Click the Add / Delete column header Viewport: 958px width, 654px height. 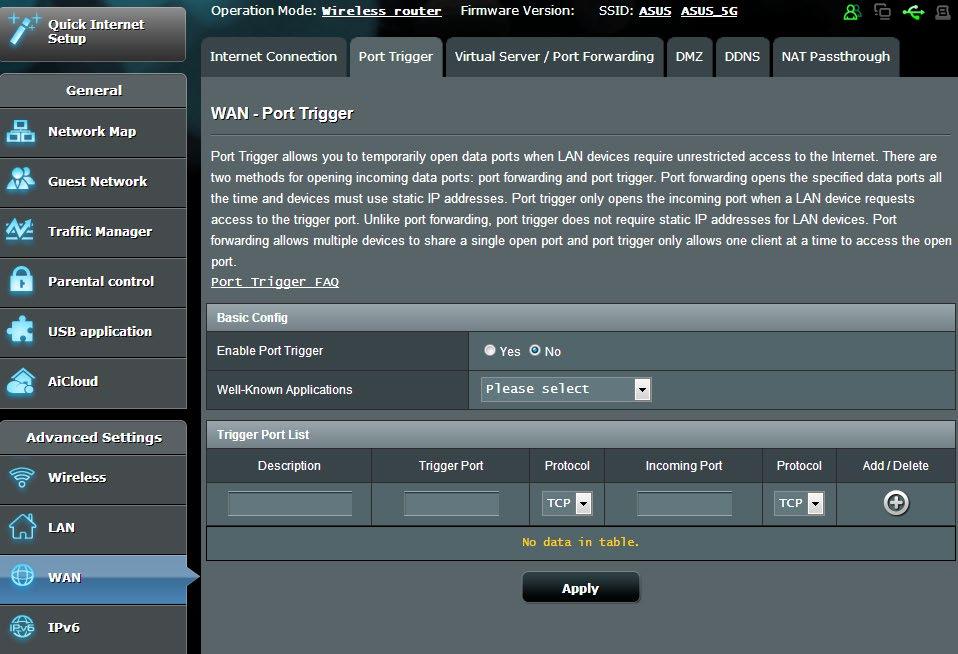(x=895, y=466)
